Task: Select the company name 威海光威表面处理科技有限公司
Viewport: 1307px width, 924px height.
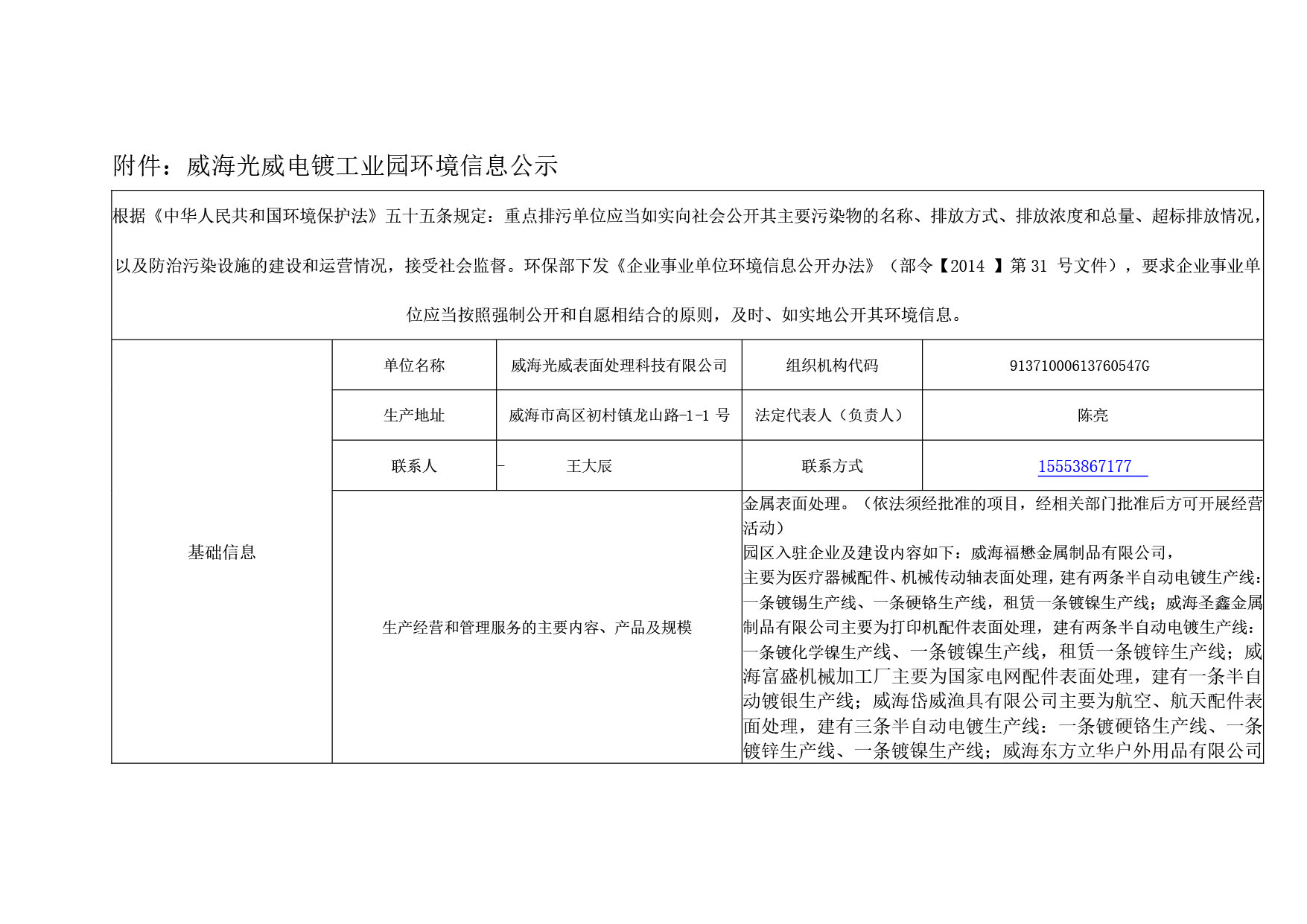Action: pos(619,366)
